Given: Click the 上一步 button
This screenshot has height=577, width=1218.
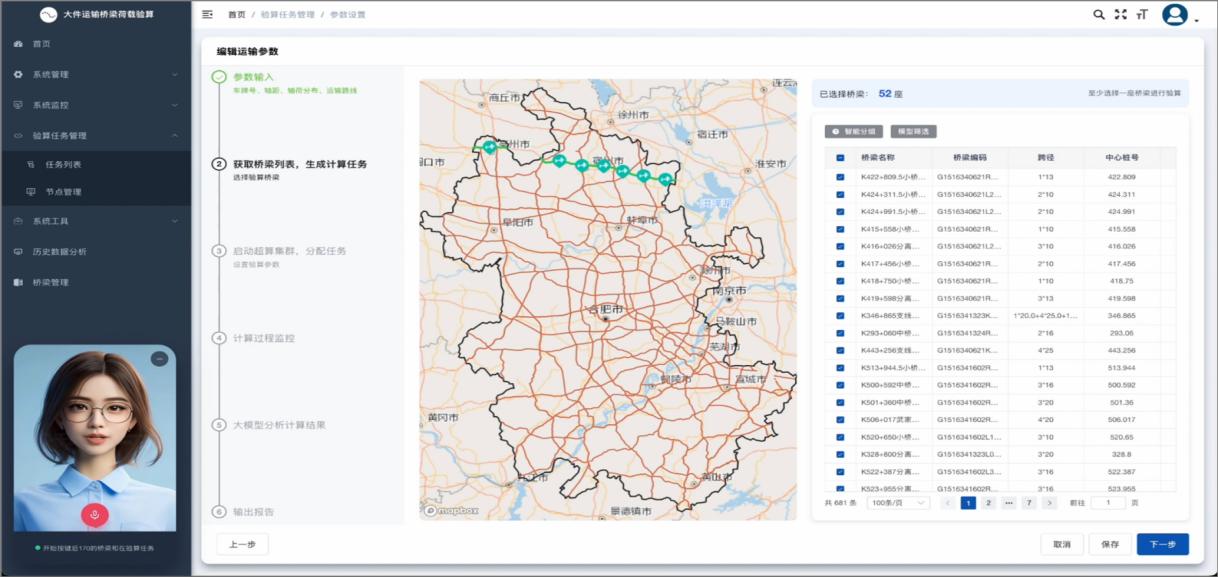Looking at the screenshot, I should pyautogui.click(x=242, y=545).
